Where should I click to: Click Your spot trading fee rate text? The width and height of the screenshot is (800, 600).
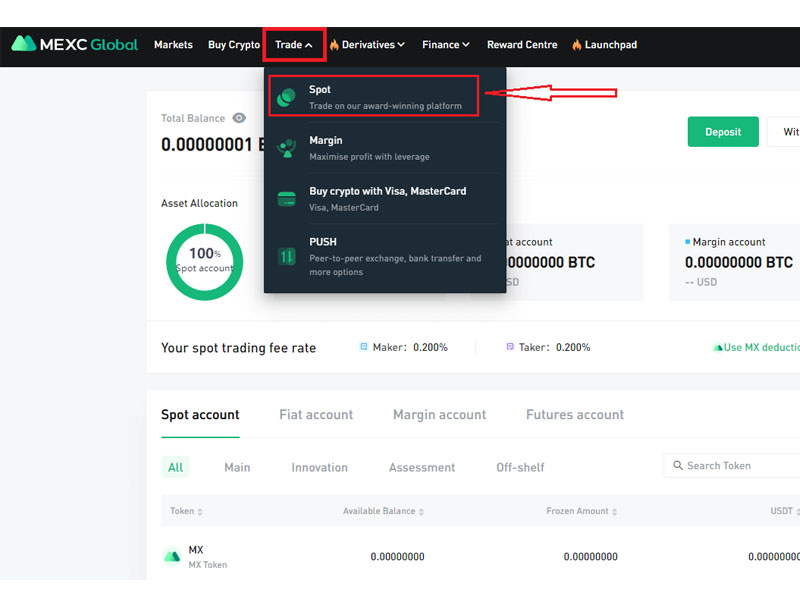pos(238,348)
